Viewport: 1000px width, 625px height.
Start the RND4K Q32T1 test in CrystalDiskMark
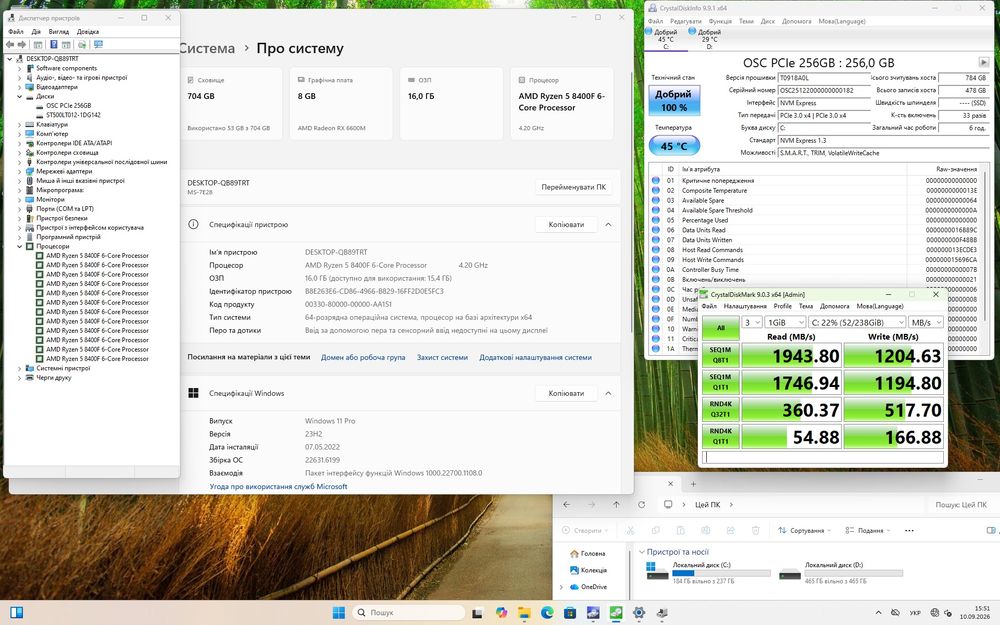(x=721, y=409)
